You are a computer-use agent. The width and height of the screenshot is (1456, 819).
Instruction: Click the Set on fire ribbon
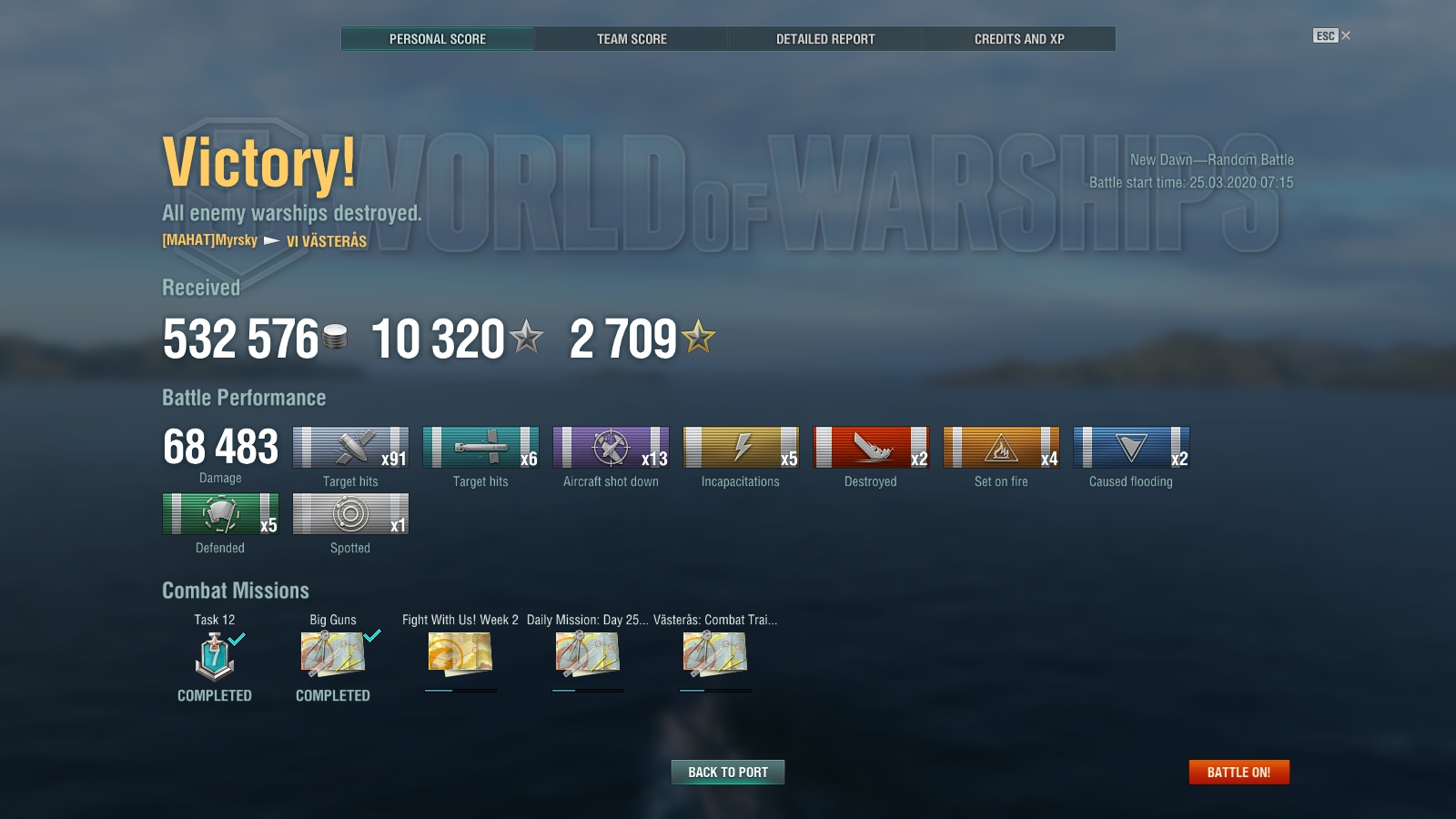point(1001,448)
